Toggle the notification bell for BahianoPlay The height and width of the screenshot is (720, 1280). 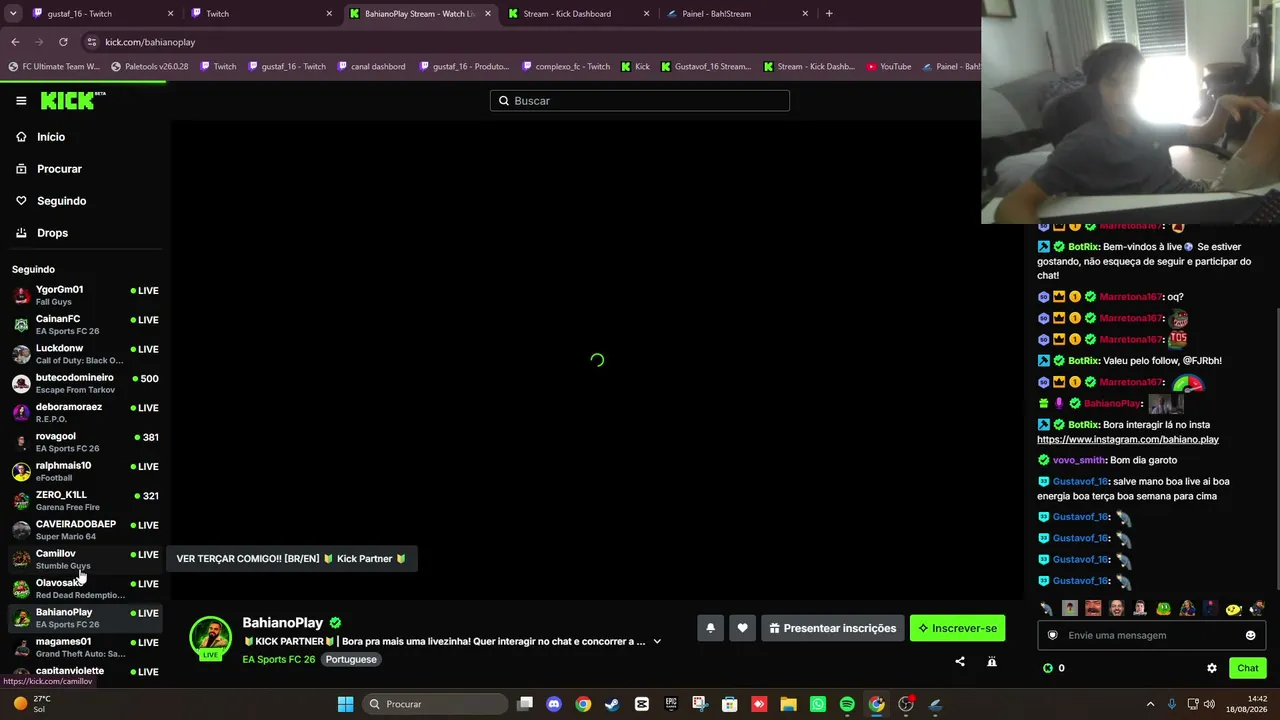(710, 628)
